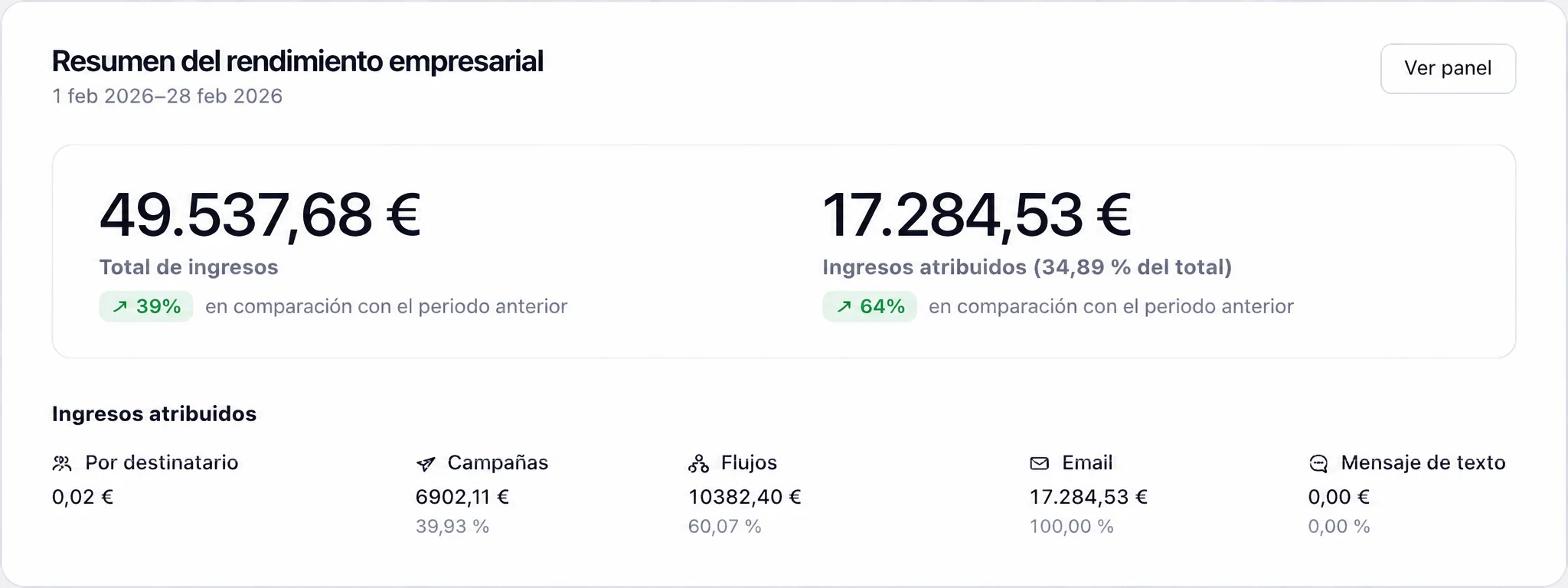Click the date range 1 feb 2026–28 feb 2026
This screenshot has height=588, width=1568.
pyautogui.click(x=168, y=96)
